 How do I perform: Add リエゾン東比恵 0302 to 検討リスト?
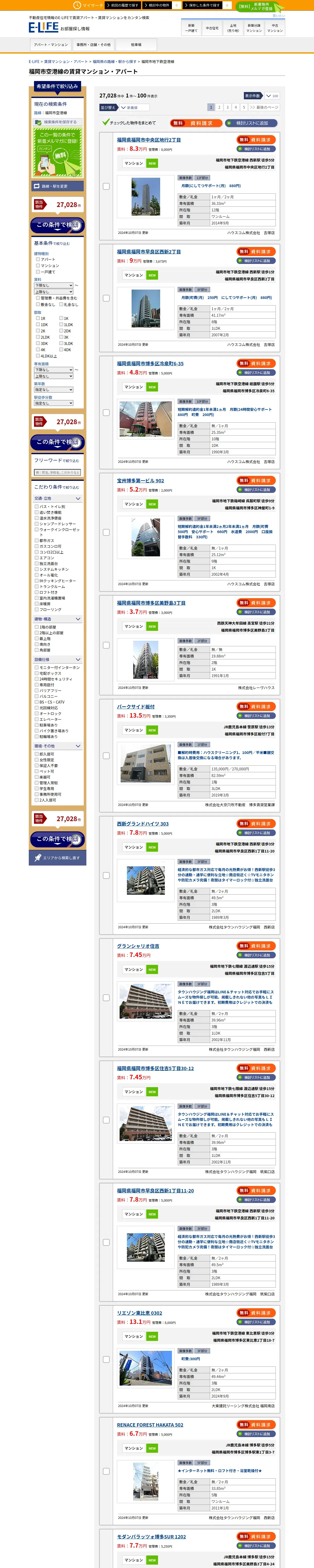click(256, 1322)
